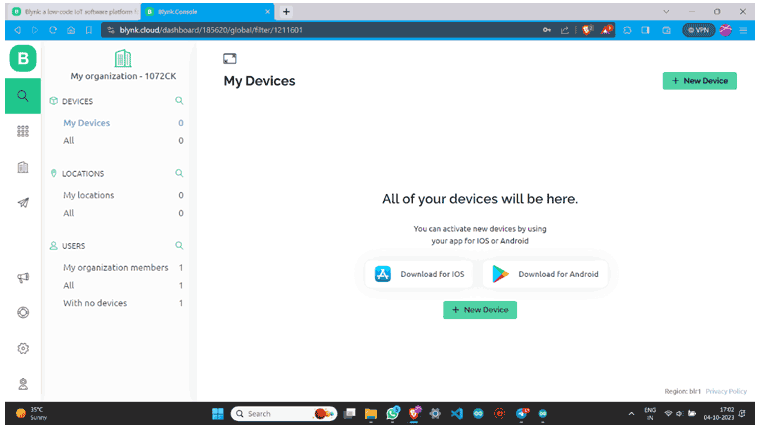Select My Devices in the devices list
Image resolution: width=761 pixels, height=431 pixels.
[87, 123]
